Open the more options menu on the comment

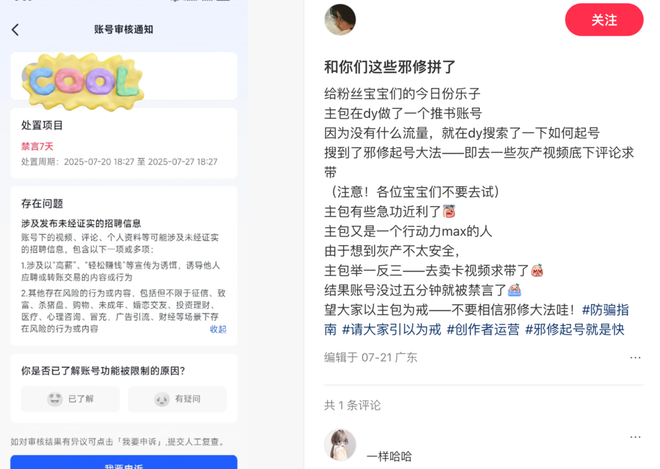point(635,437)
